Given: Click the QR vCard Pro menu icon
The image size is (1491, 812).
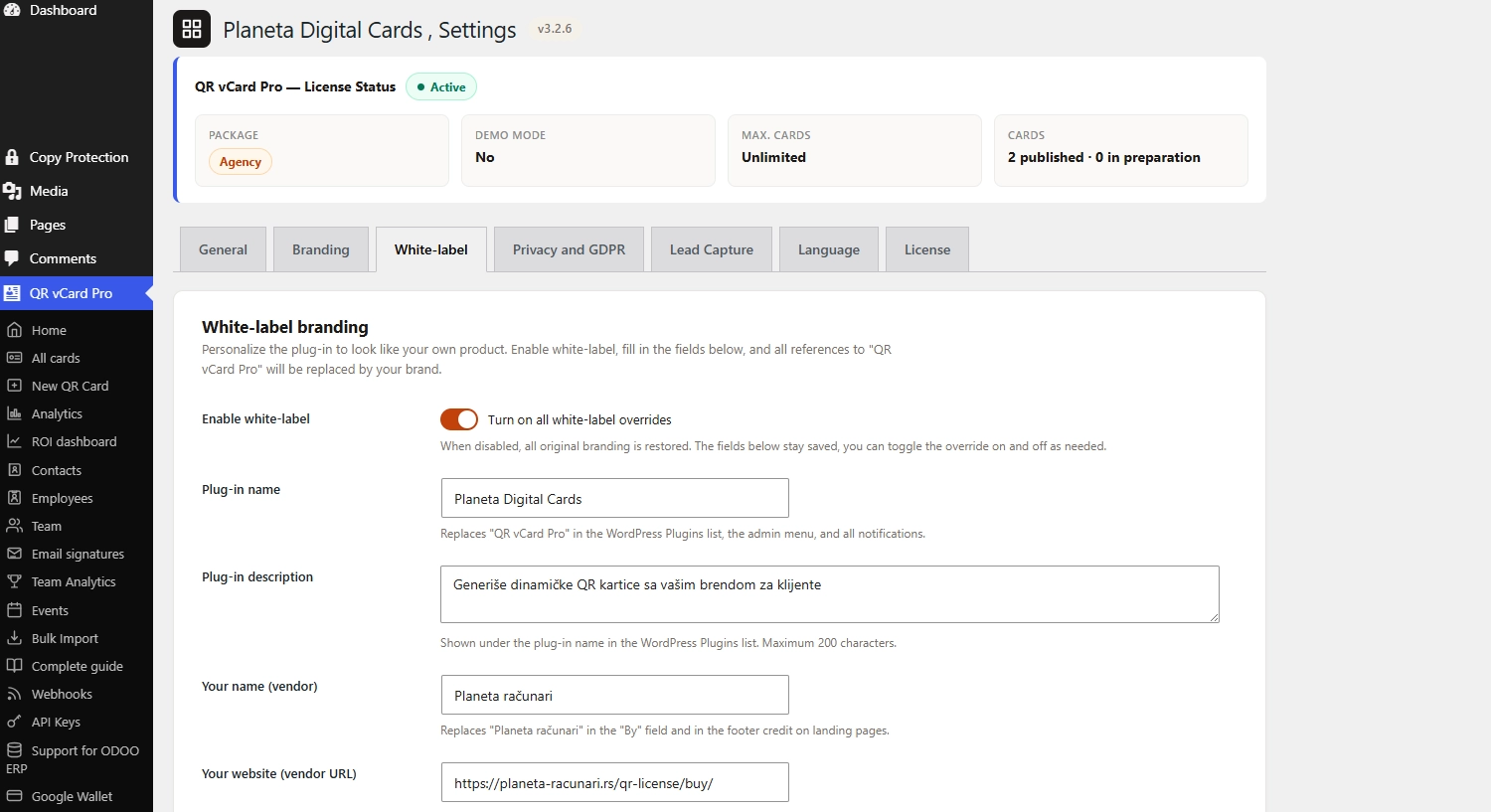Looking at the screenshot, I should click(x=12, y=293).
